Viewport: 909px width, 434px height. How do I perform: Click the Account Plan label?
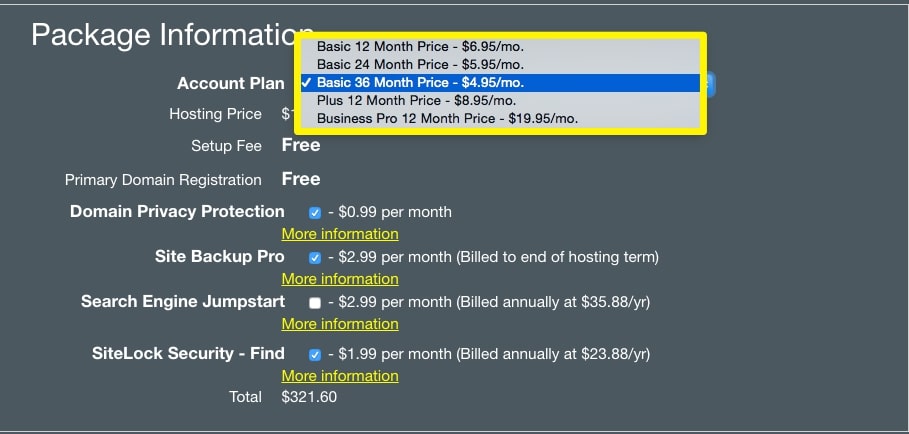(231, 84)
